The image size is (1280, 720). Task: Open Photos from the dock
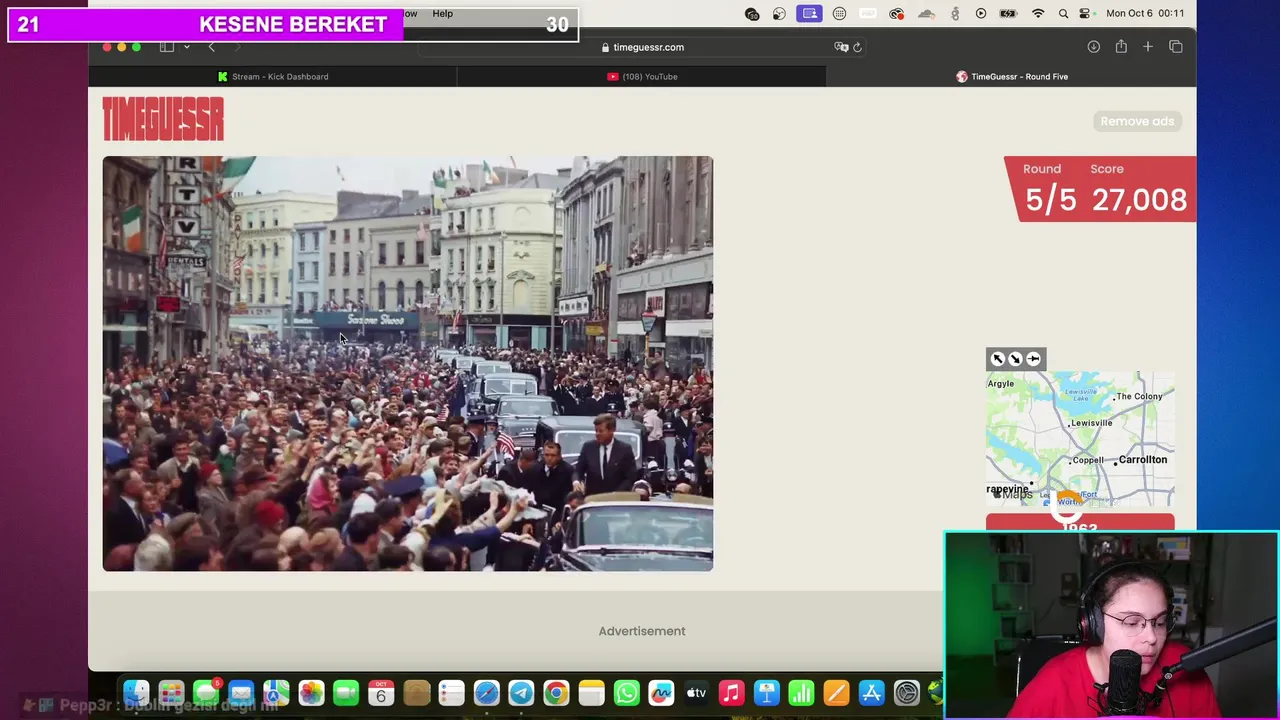tap(311, 693)
